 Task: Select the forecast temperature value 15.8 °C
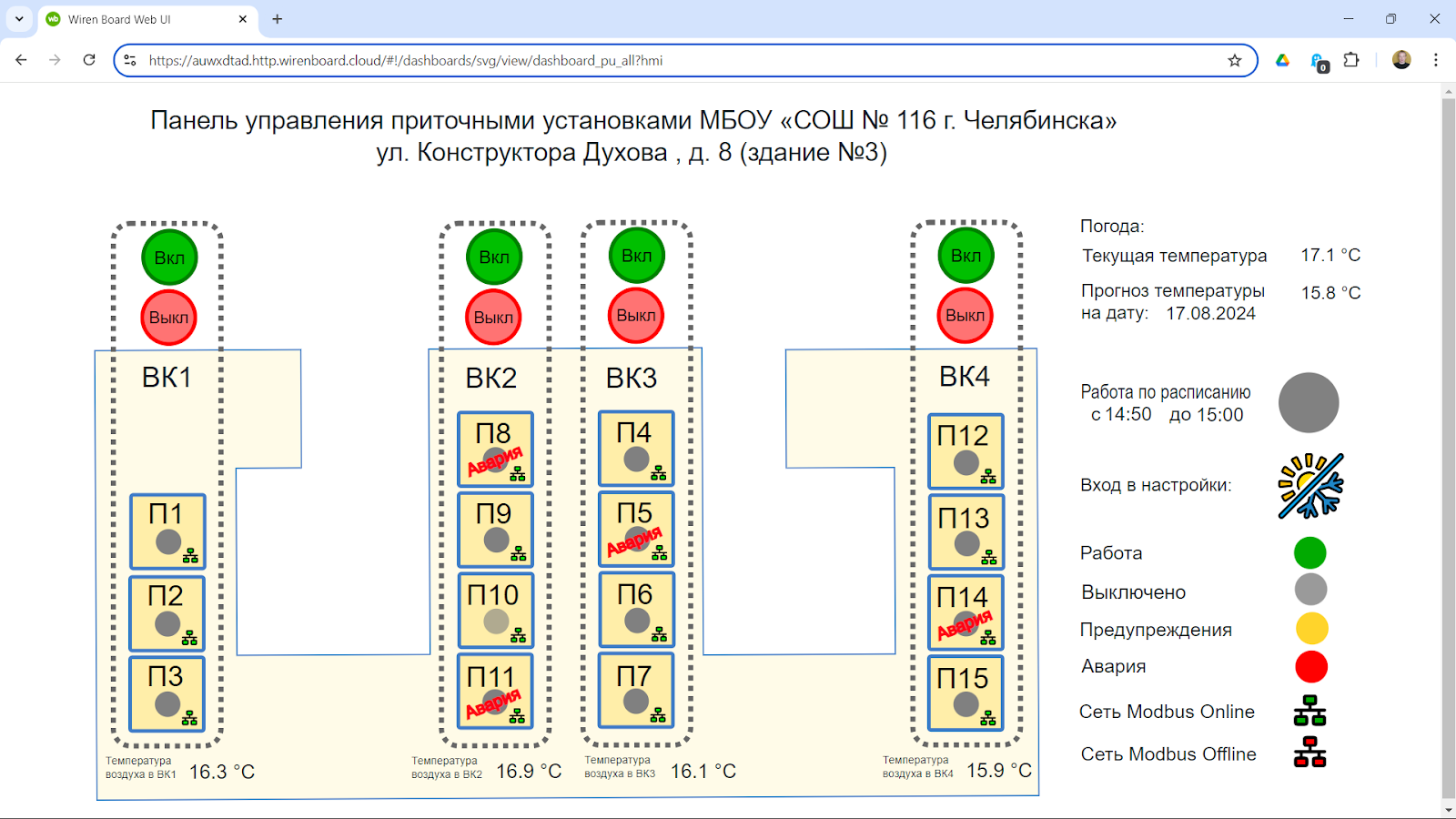[1330, 293]
